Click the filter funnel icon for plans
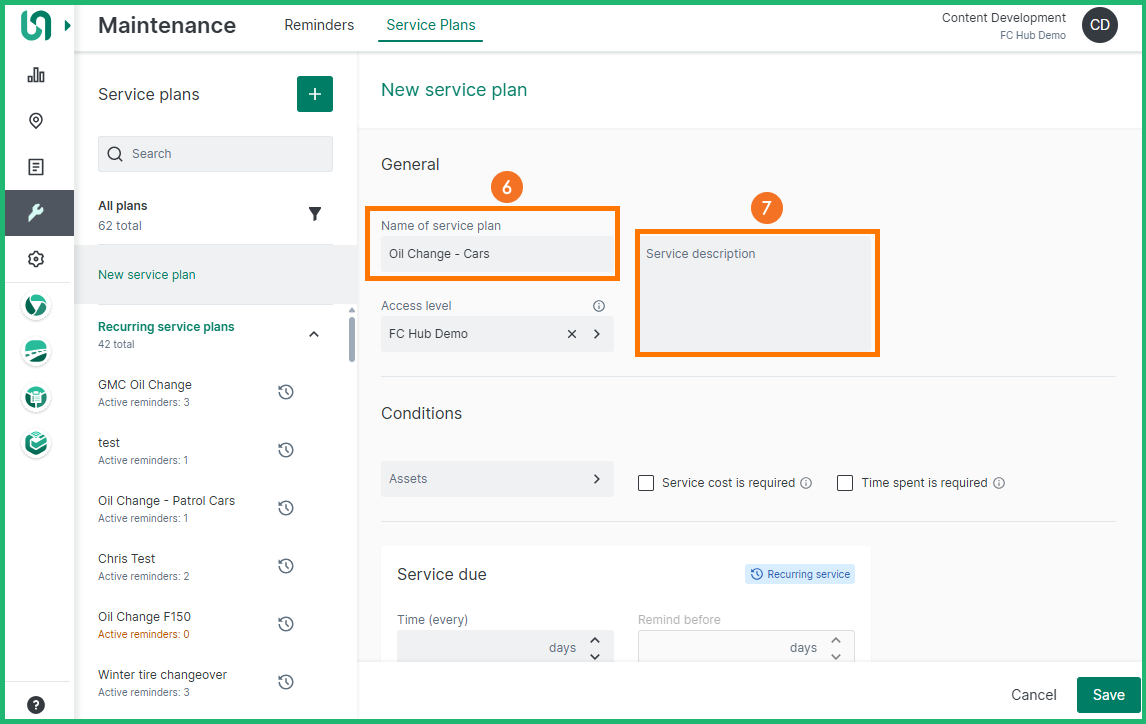 315,214
